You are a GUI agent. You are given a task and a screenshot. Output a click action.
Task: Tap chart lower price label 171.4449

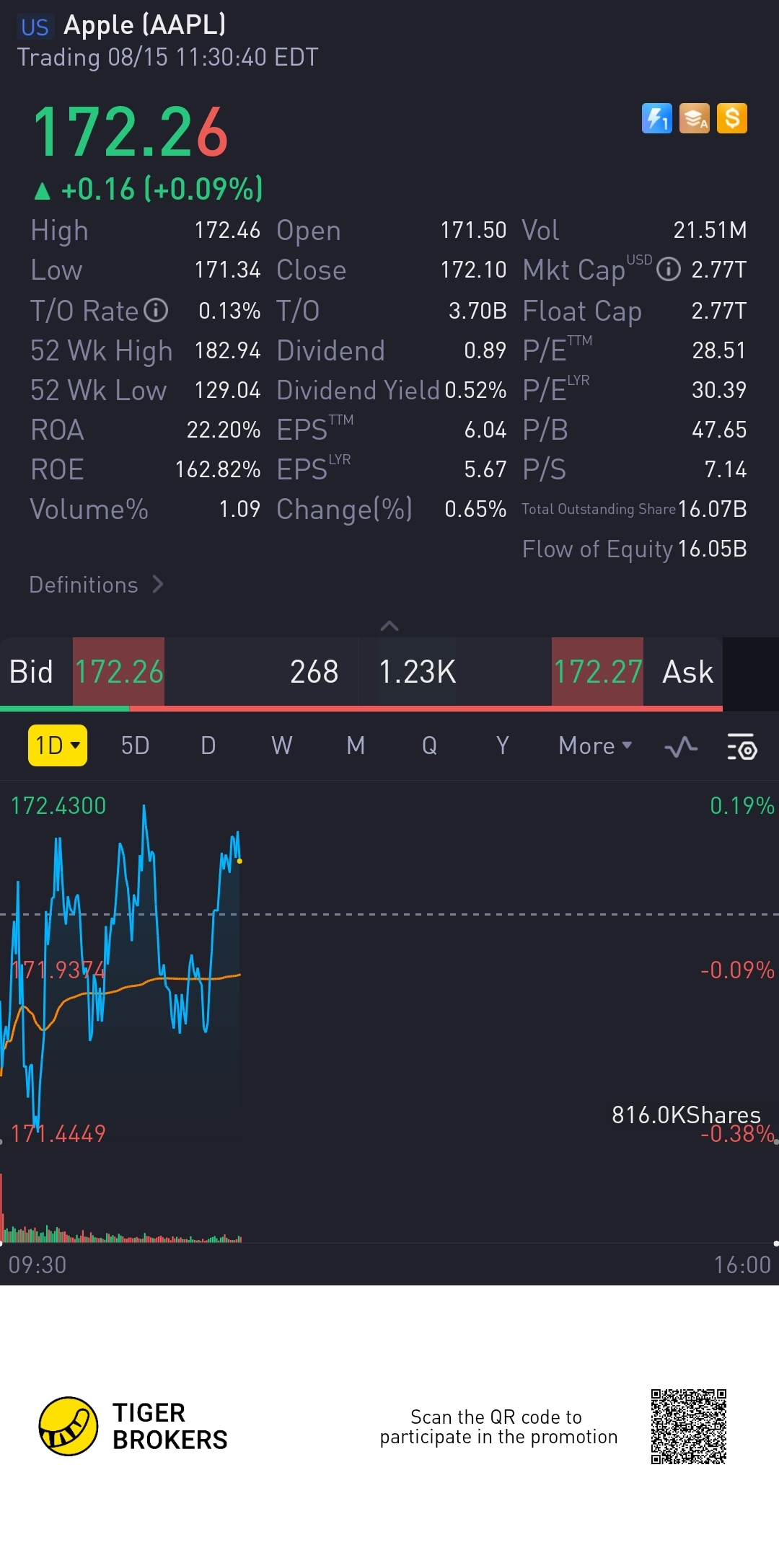pyautogui.click(x=58, y=1133)
